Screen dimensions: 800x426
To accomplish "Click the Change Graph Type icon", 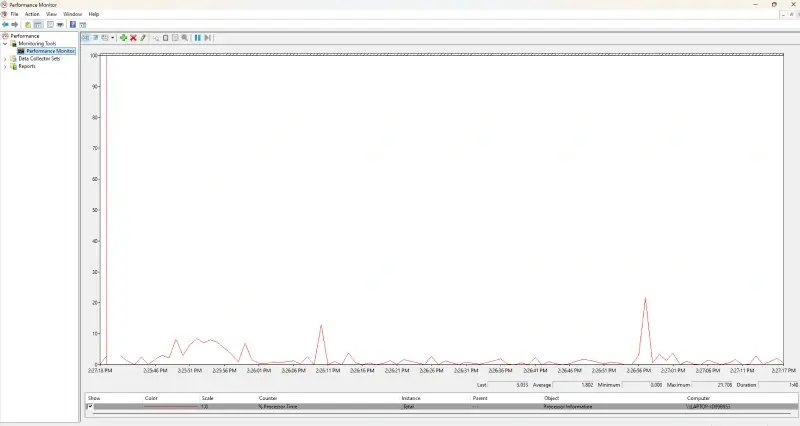I will pyautogui.click(x=105, y=38).
